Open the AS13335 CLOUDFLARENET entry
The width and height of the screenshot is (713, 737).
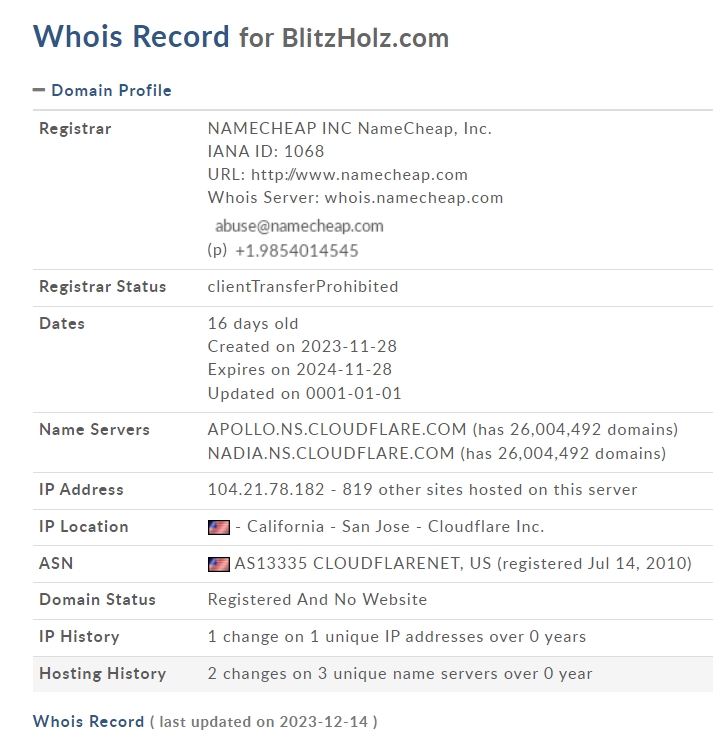pyautogui.click(x=362, y=563)
